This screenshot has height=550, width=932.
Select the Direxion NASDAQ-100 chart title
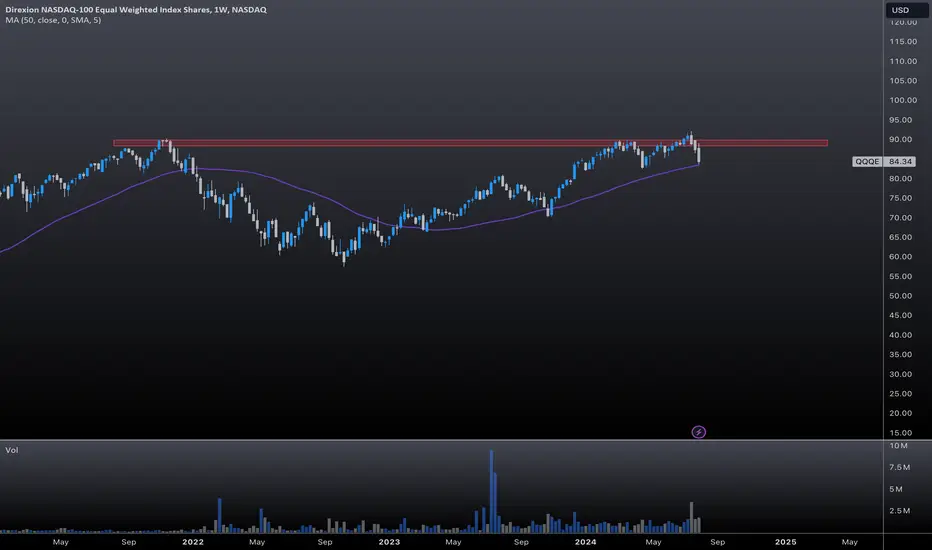point(136,10)
